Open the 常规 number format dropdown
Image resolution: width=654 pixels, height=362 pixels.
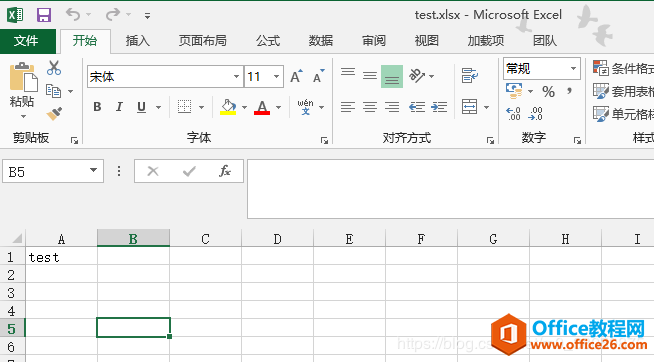click(x=574, y=69)
